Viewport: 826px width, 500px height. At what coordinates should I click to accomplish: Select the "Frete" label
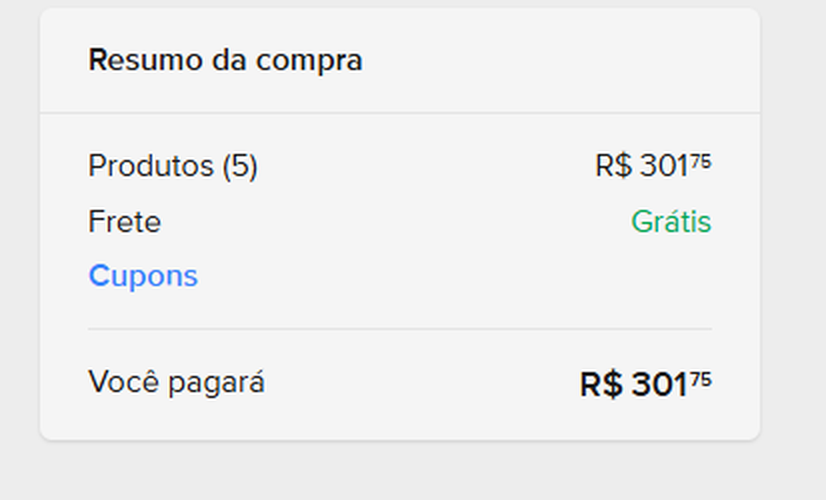coord(124,221)
